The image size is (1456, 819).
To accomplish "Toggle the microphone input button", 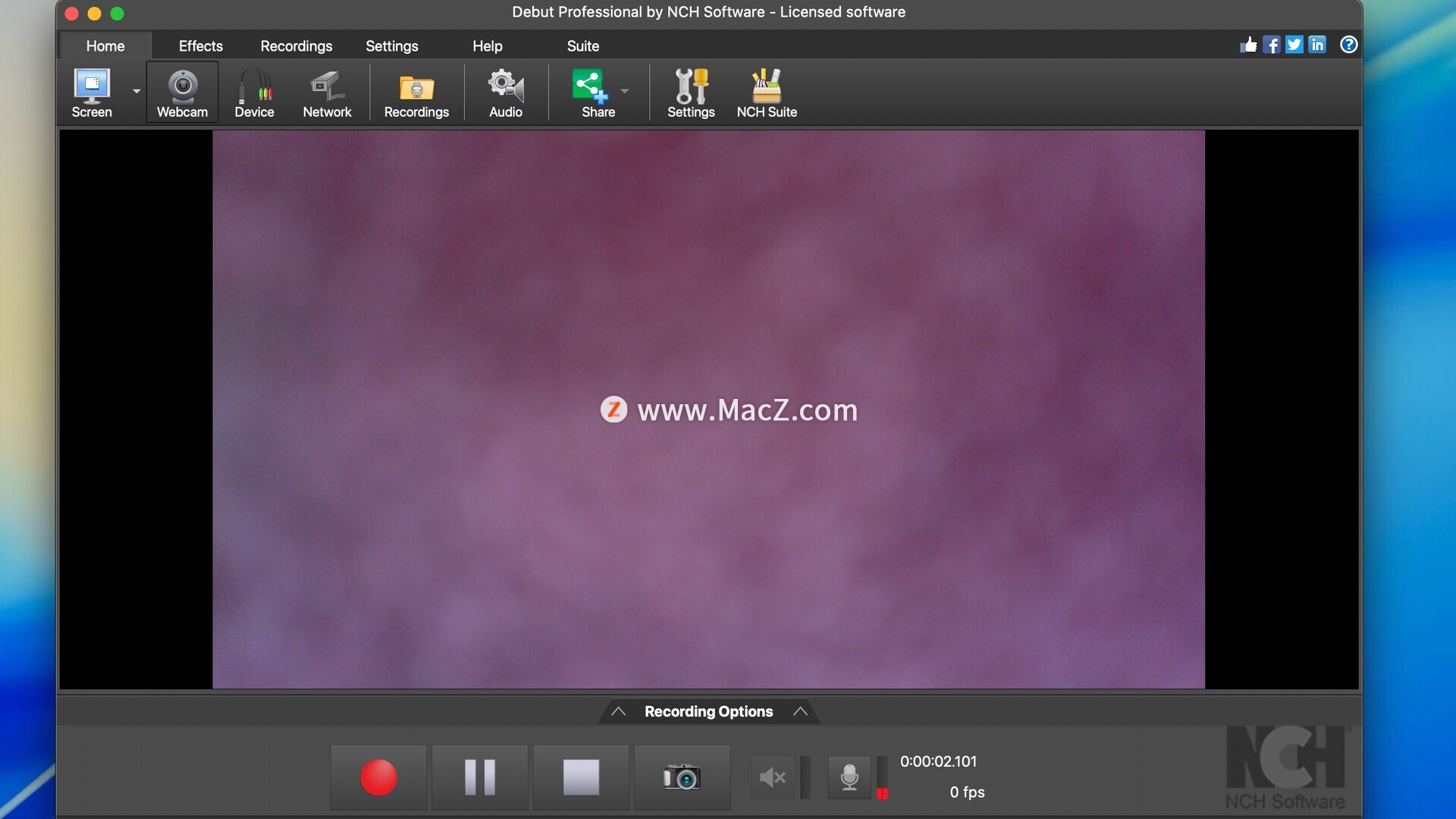I will click(849, 777).
